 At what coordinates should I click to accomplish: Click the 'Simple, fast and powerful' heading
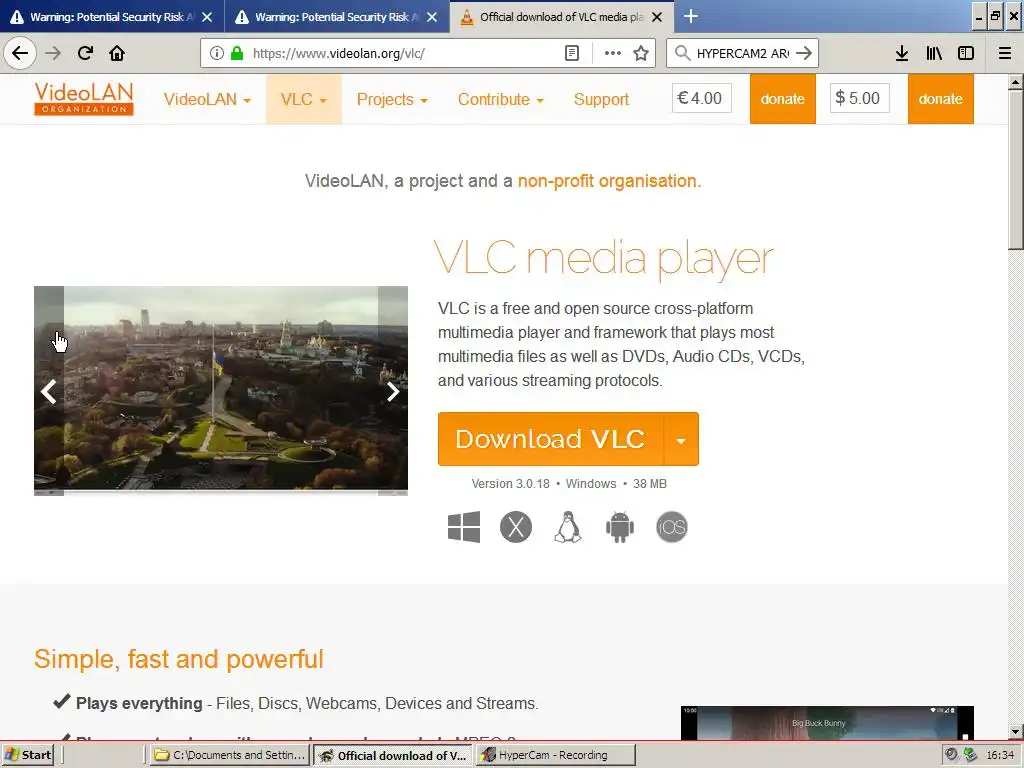point(179,659)
